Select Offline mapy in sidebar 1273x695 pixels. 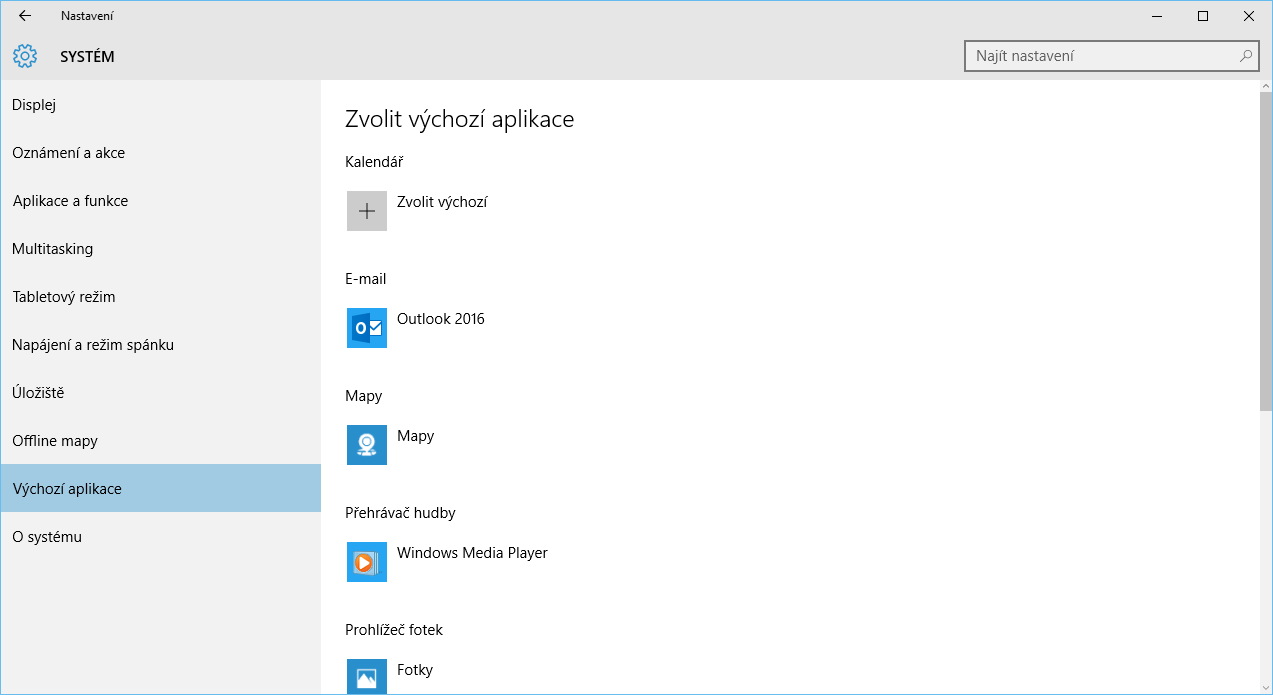(x=55, y=441)
